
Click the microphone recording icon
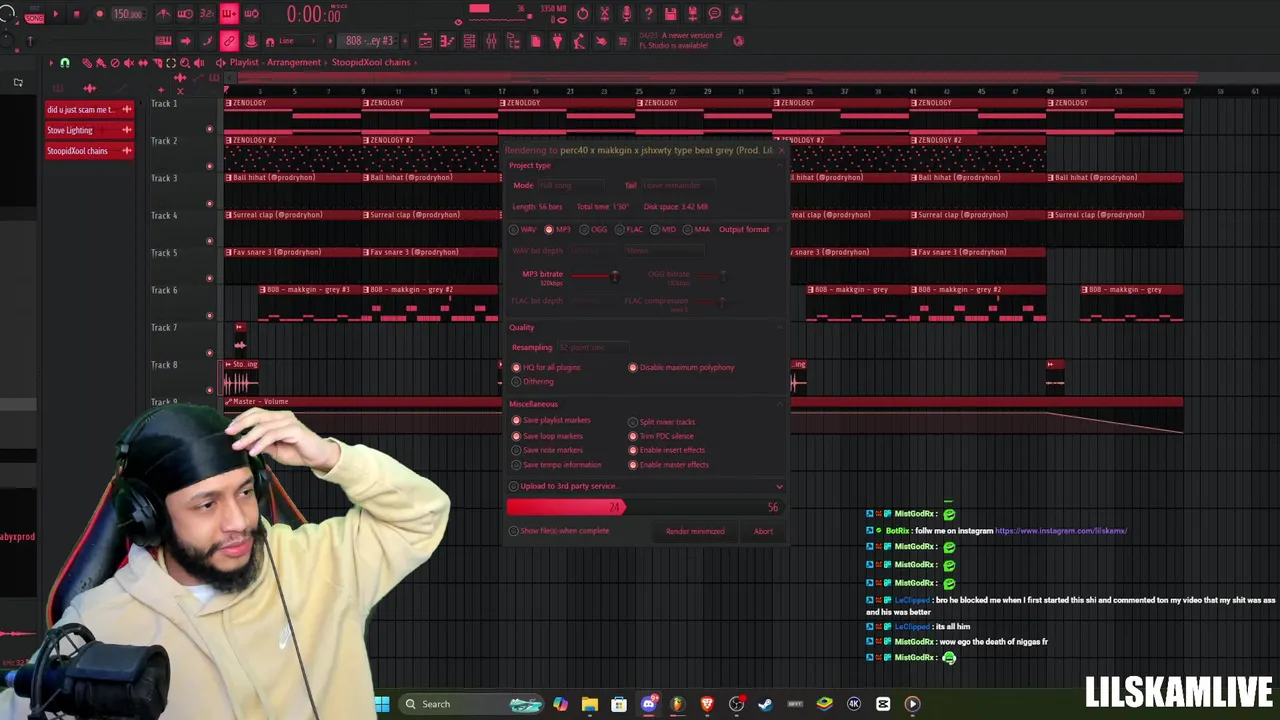tap(626, 14)
